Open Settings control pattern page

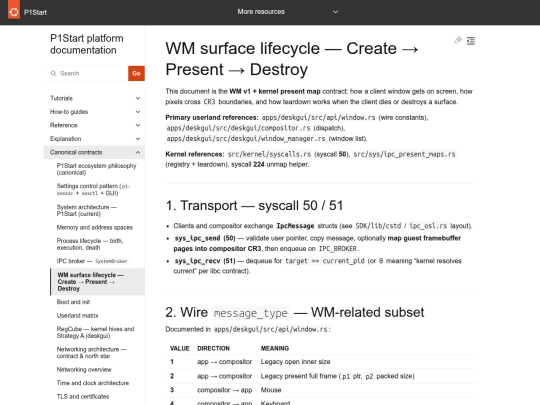point(93,189)
